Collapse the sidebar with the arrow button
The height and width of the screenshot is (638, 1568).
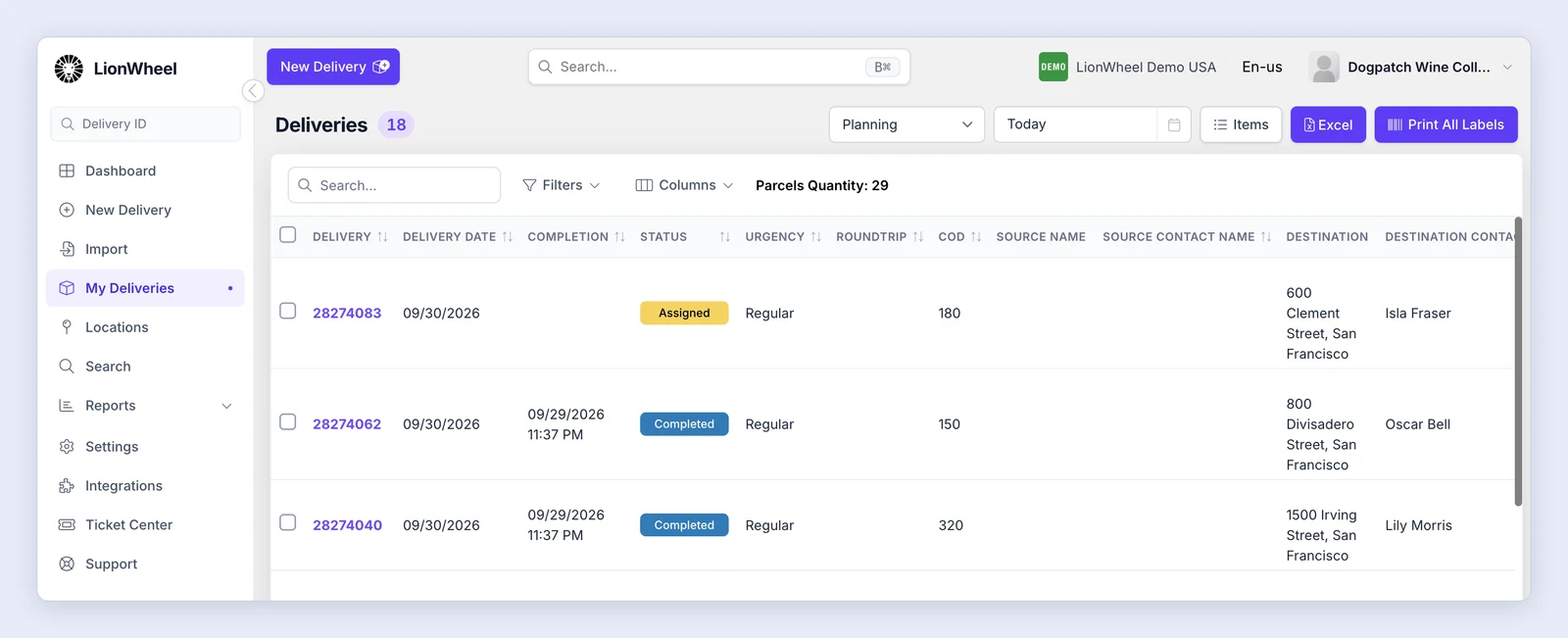coord(253,91)
